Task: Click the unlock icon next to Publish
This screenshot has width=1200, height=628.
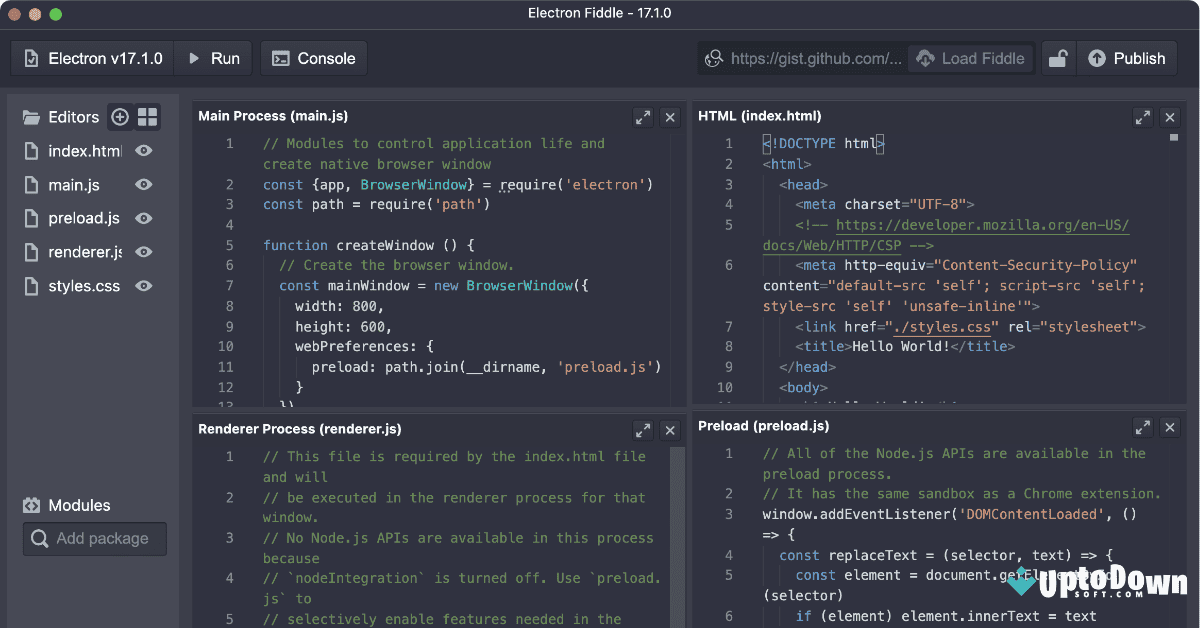Action: (1058, 58)
